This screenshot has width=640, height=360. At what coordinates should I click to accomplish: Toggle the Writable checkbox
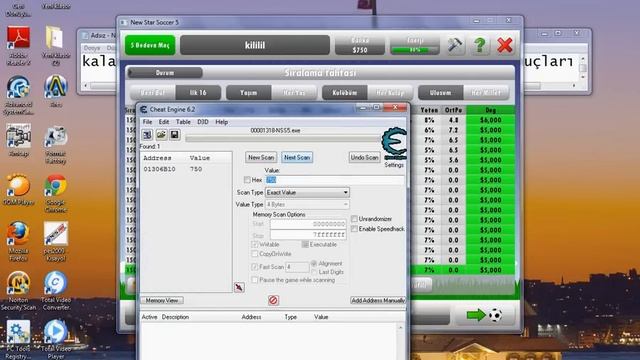255,244
